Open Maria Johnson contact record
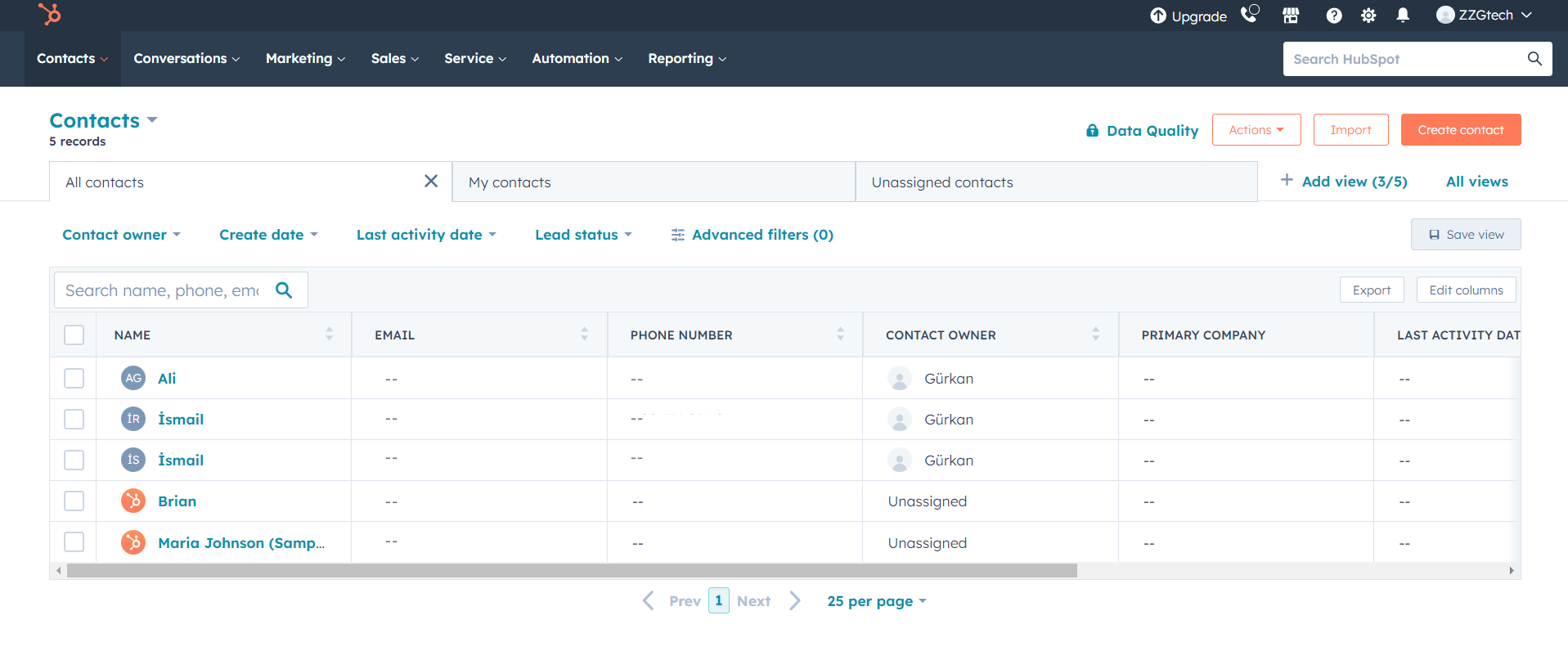This screenshot has width=1568, height=656. (x=241, y=542)
